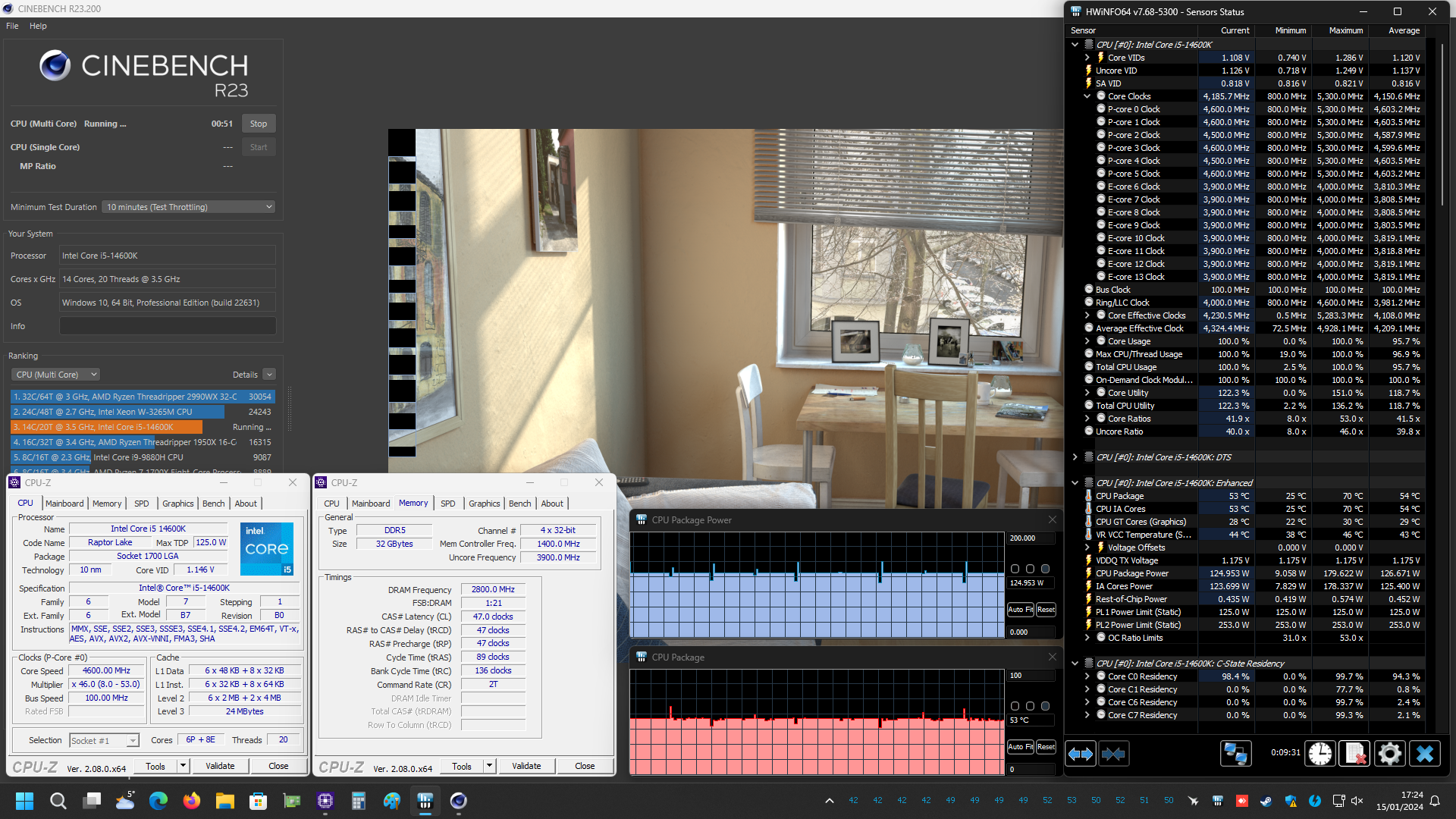The image size is (1456, 819).
Task: Open CPU-Z Socket #1 selection dropdown
Action: point(105,741)
